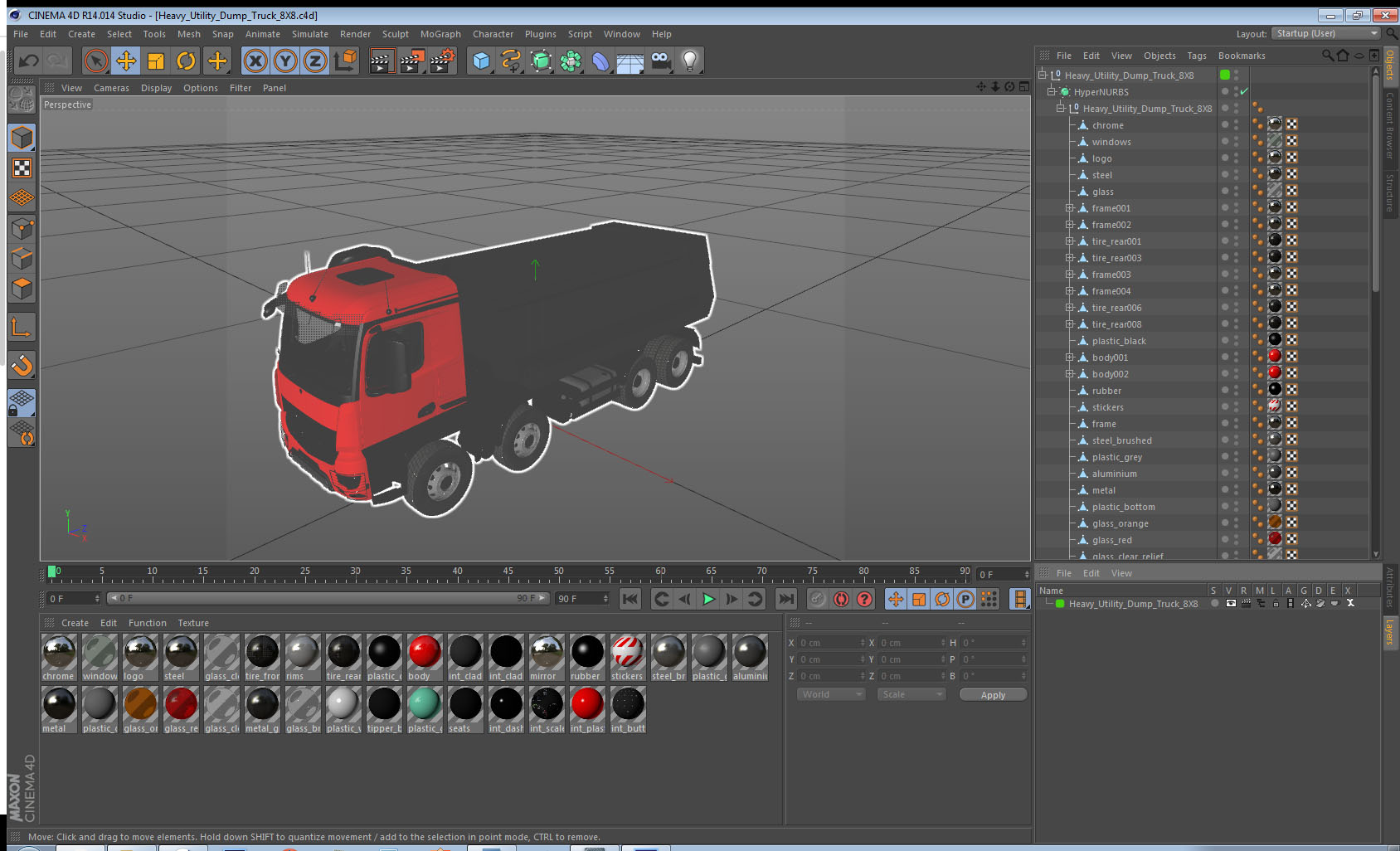Click the HyperNURBS generator icon
This screenshot has height=851, width=1400.
541,61
